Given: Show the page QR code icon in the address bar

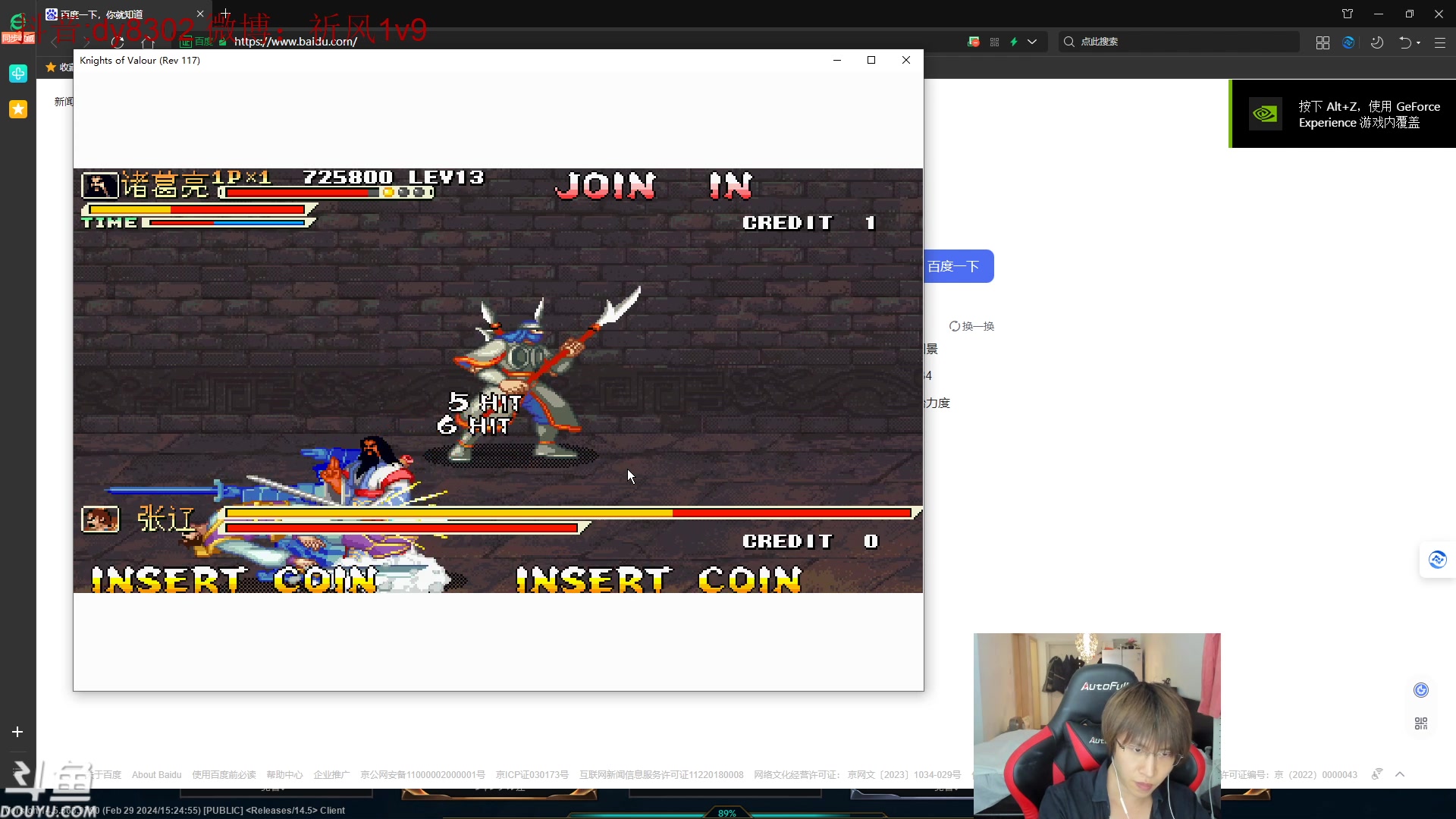Looking at the screenshot, I should tap(994, 42).
